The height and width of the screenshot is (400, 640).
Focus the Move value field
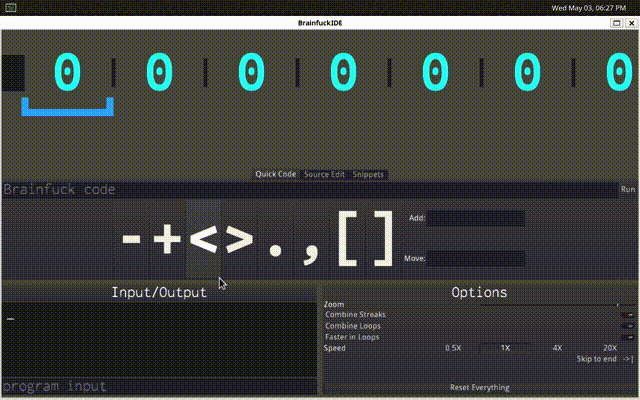click(476, 259)
